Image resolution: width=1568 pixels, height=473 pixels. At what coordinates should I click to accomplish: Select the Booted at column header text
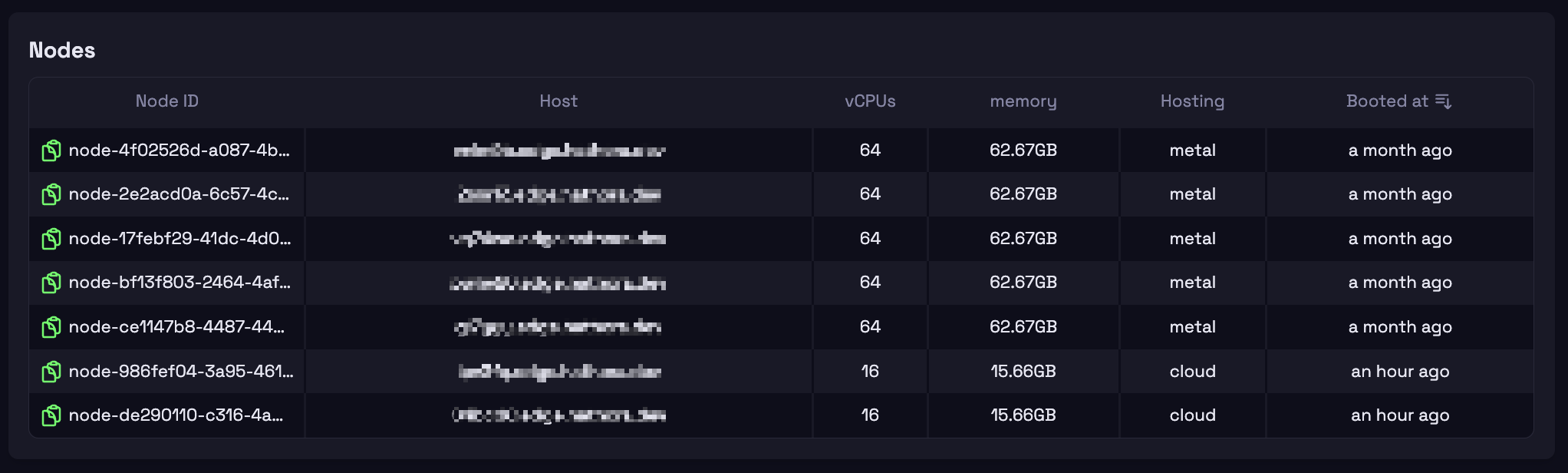(1387, 101)
